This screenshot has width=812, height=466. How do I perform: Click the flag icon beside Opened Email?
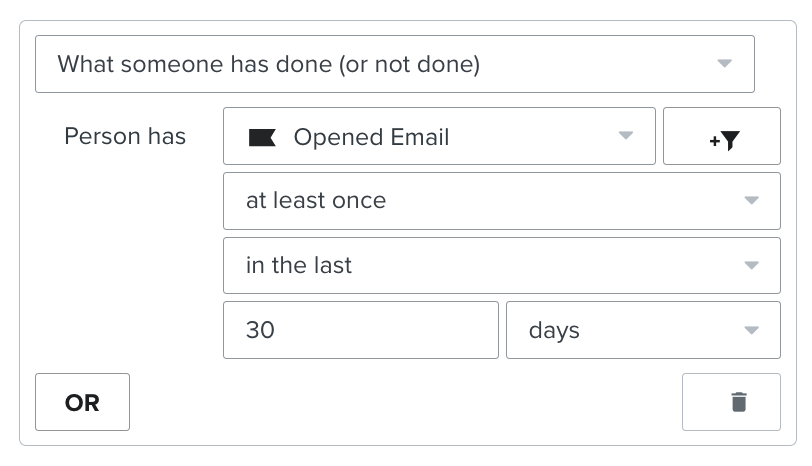tap(262, 138)
